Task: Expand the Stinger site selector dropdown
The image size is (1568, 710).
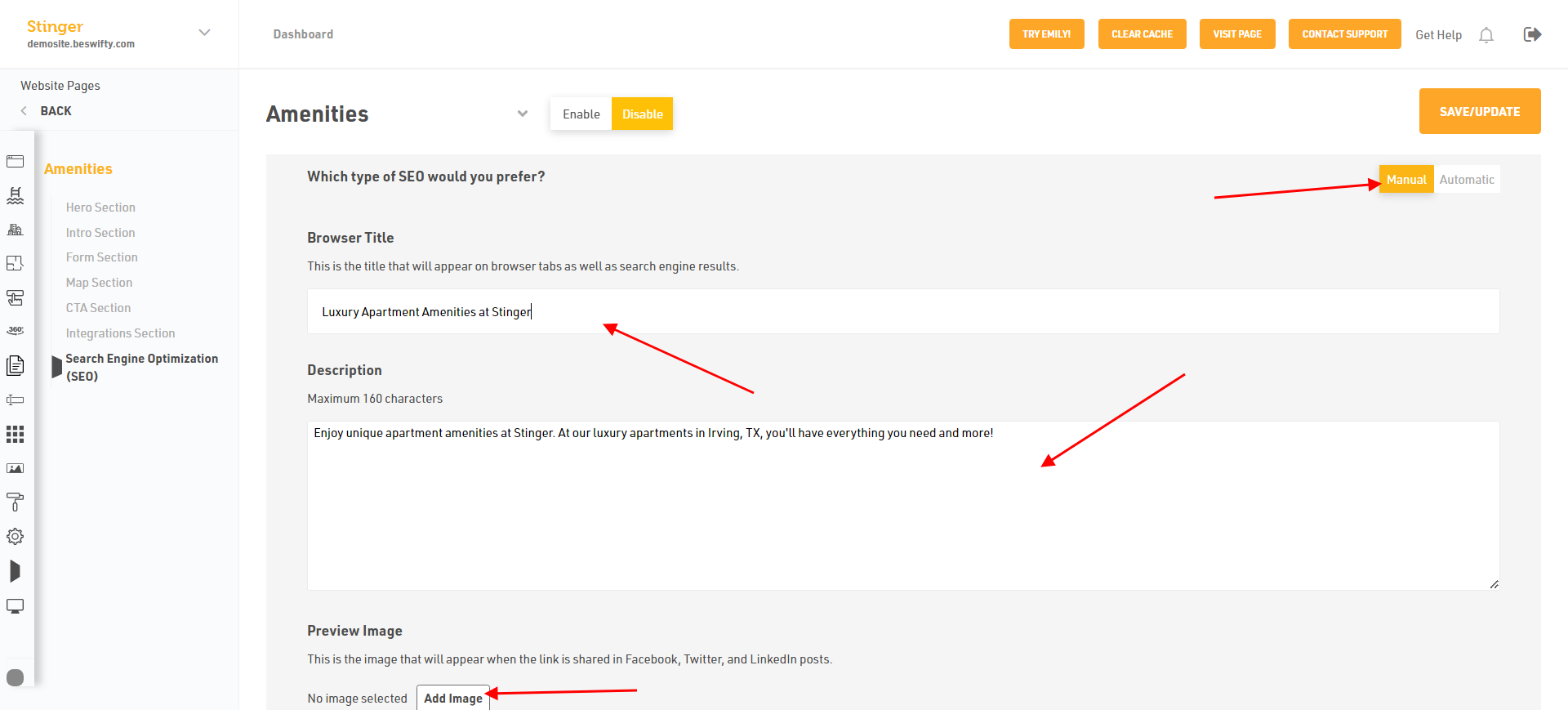Action: click(204, 33)
